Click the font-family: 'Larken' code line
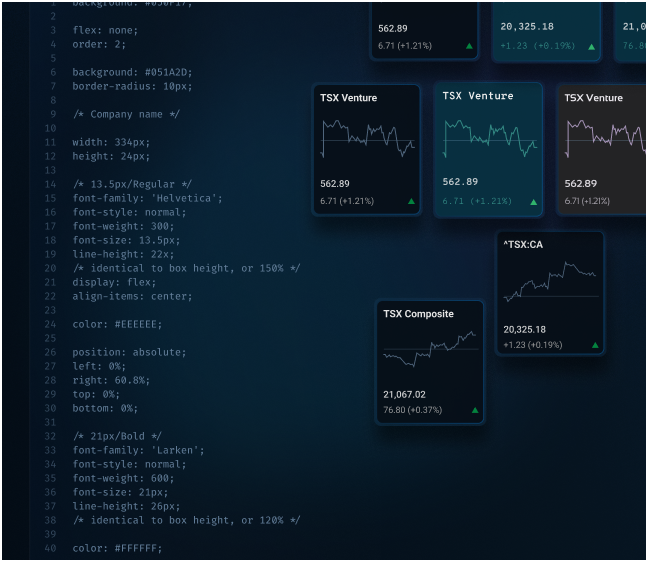The width and height of the screenshot is (648, 562). pyautogui.click(x=138, y=450)
